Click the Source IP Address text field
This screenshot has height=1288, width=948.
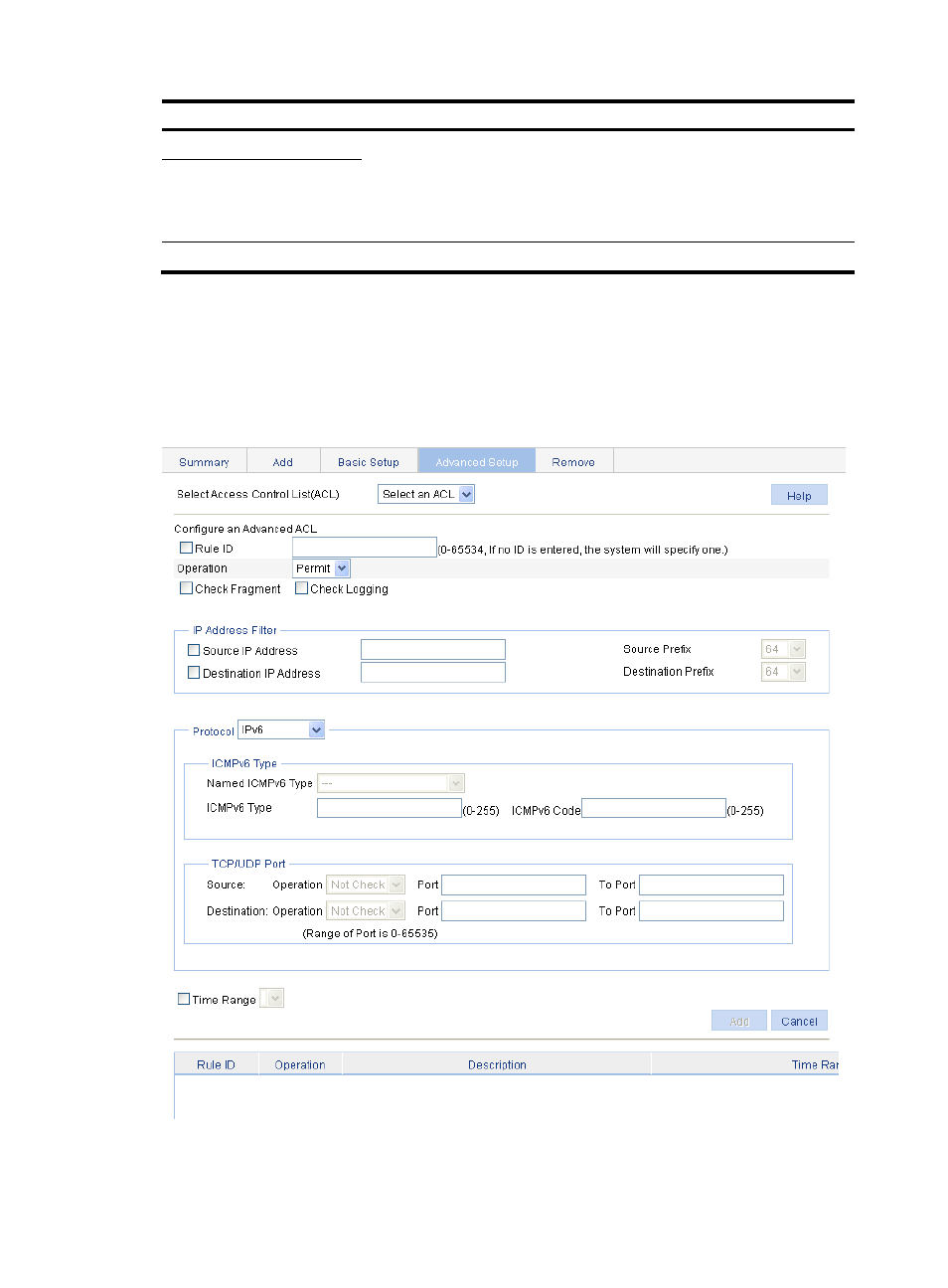(432, 650)
